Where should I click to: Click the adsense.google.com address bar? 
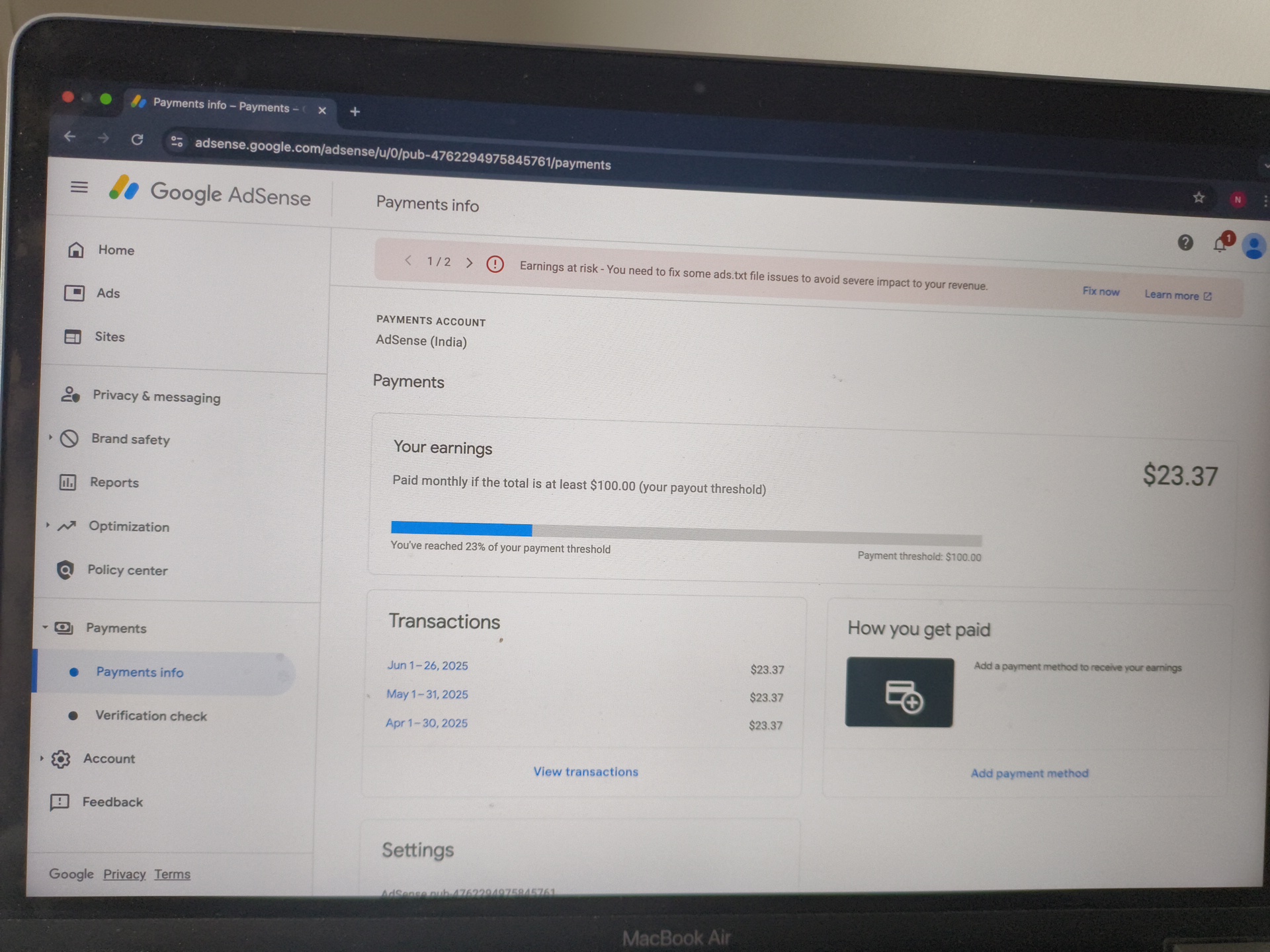click(x=402, y=153)
